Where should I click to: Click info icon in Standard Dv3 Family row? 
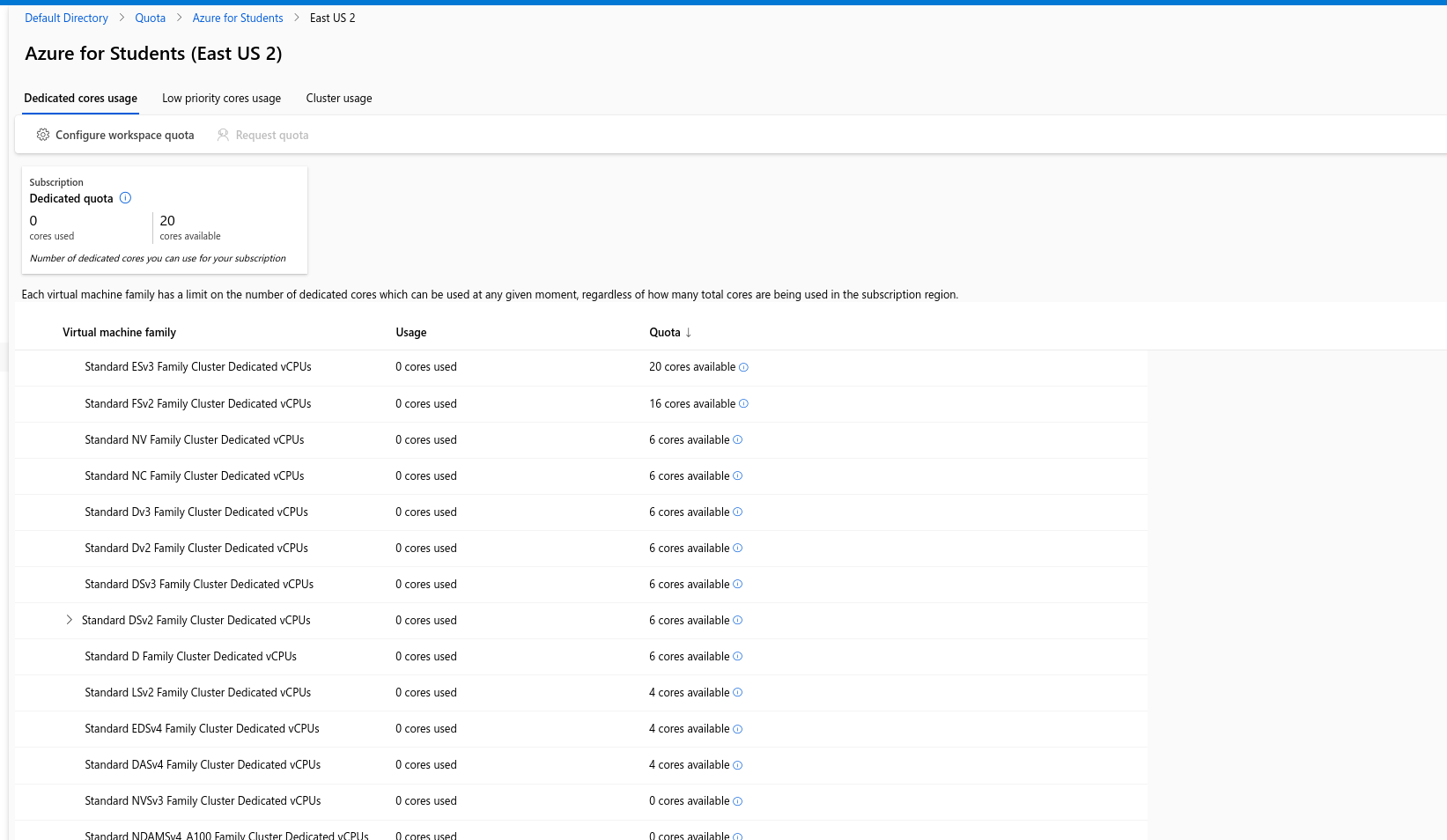click(x=738, y=512)
